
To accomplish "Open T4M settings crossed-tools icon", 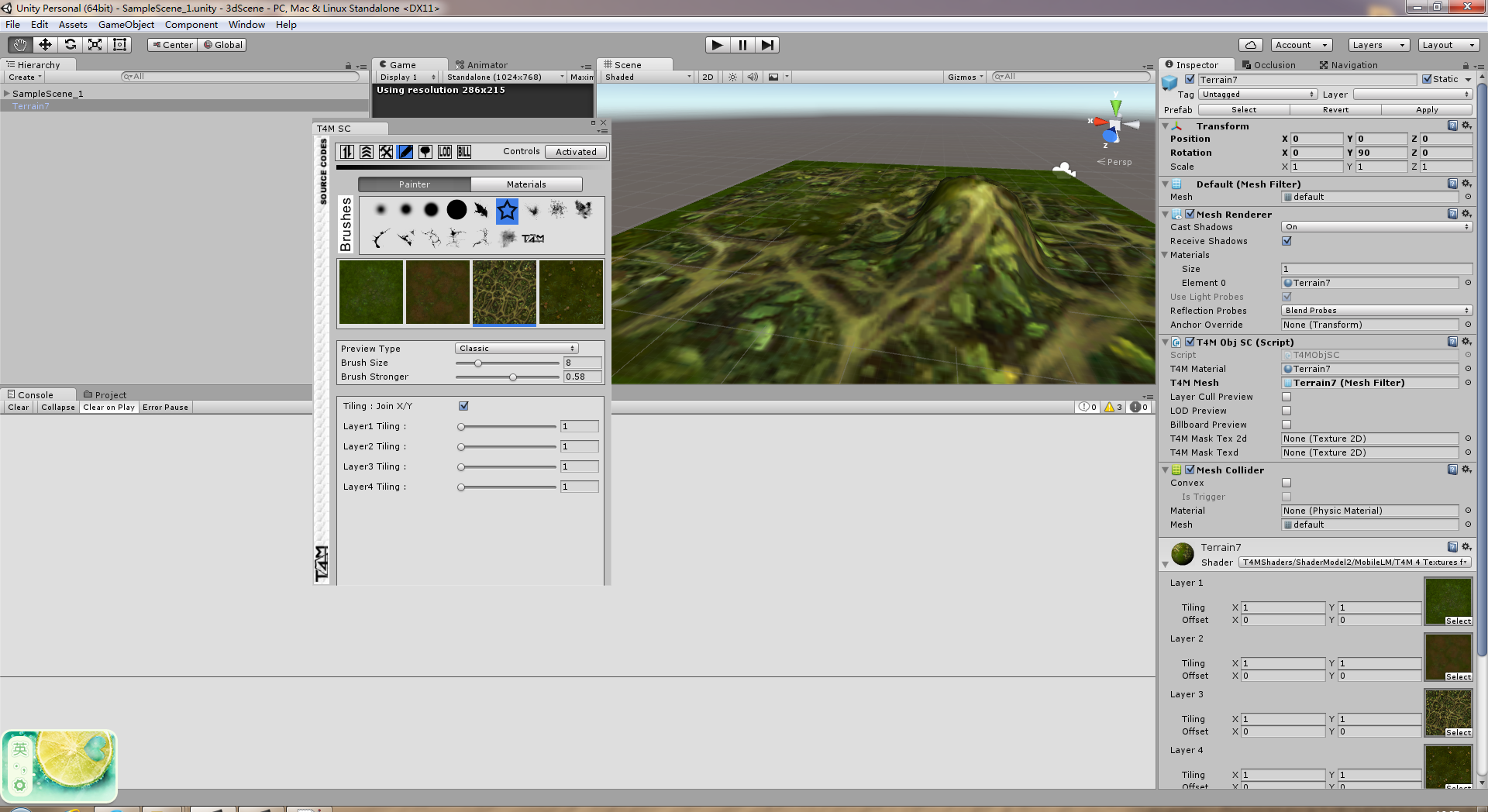I will (386, 152).
